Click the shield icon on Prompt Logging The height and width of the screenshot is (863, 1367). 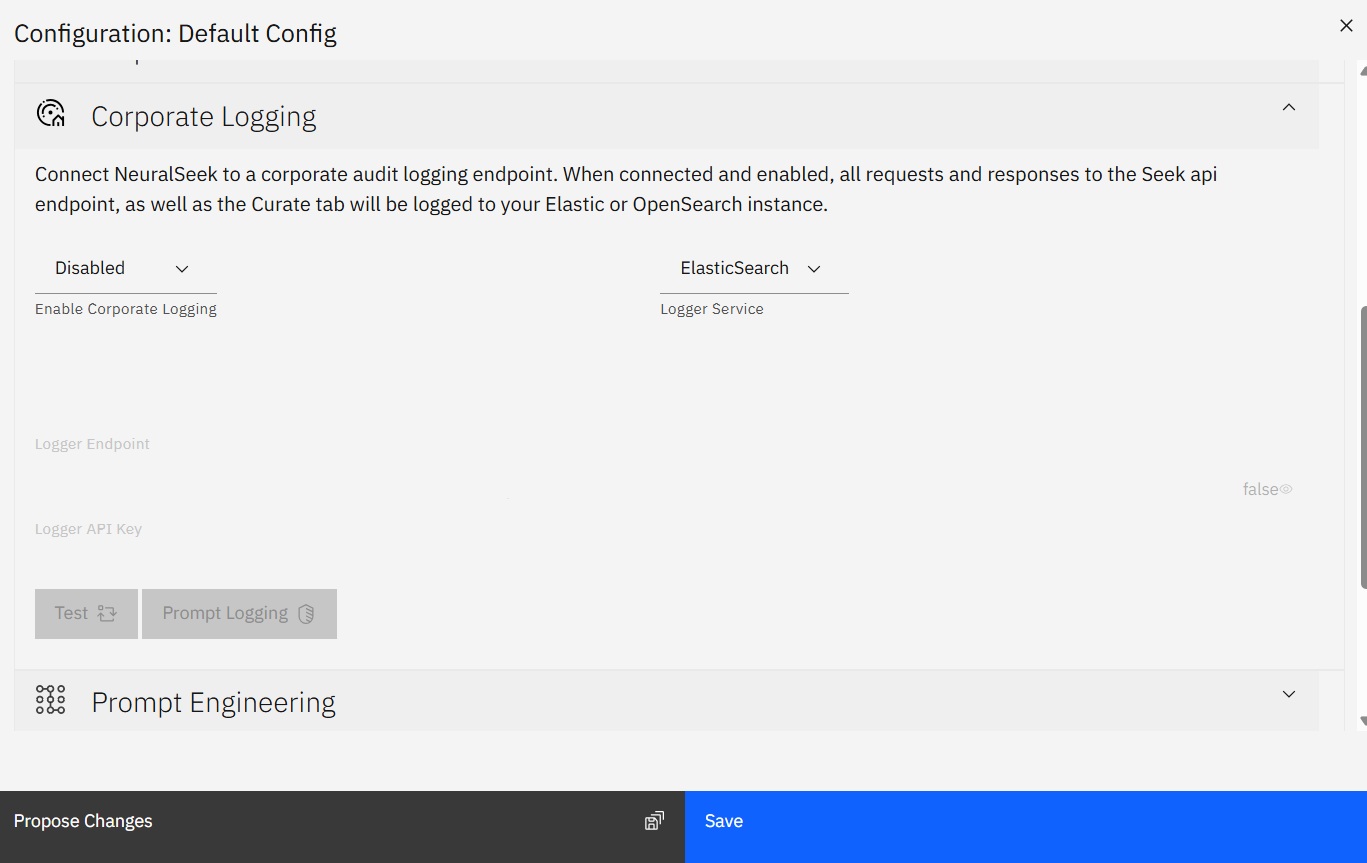coord(307,614)
